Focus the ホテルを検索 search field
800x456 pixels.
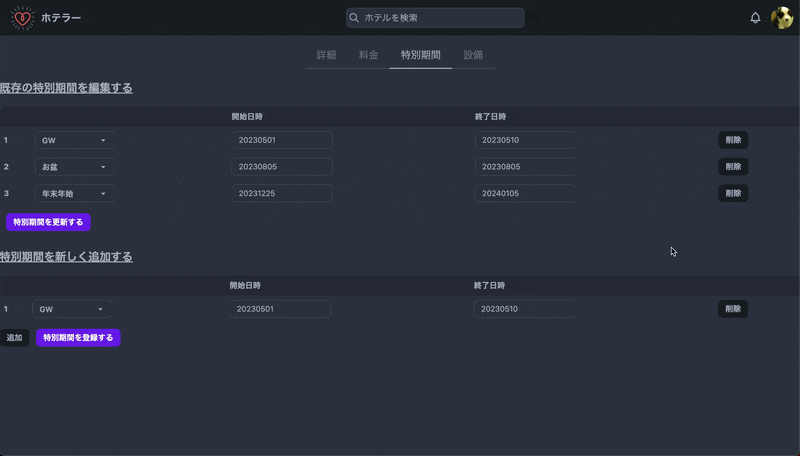(435, 18)
